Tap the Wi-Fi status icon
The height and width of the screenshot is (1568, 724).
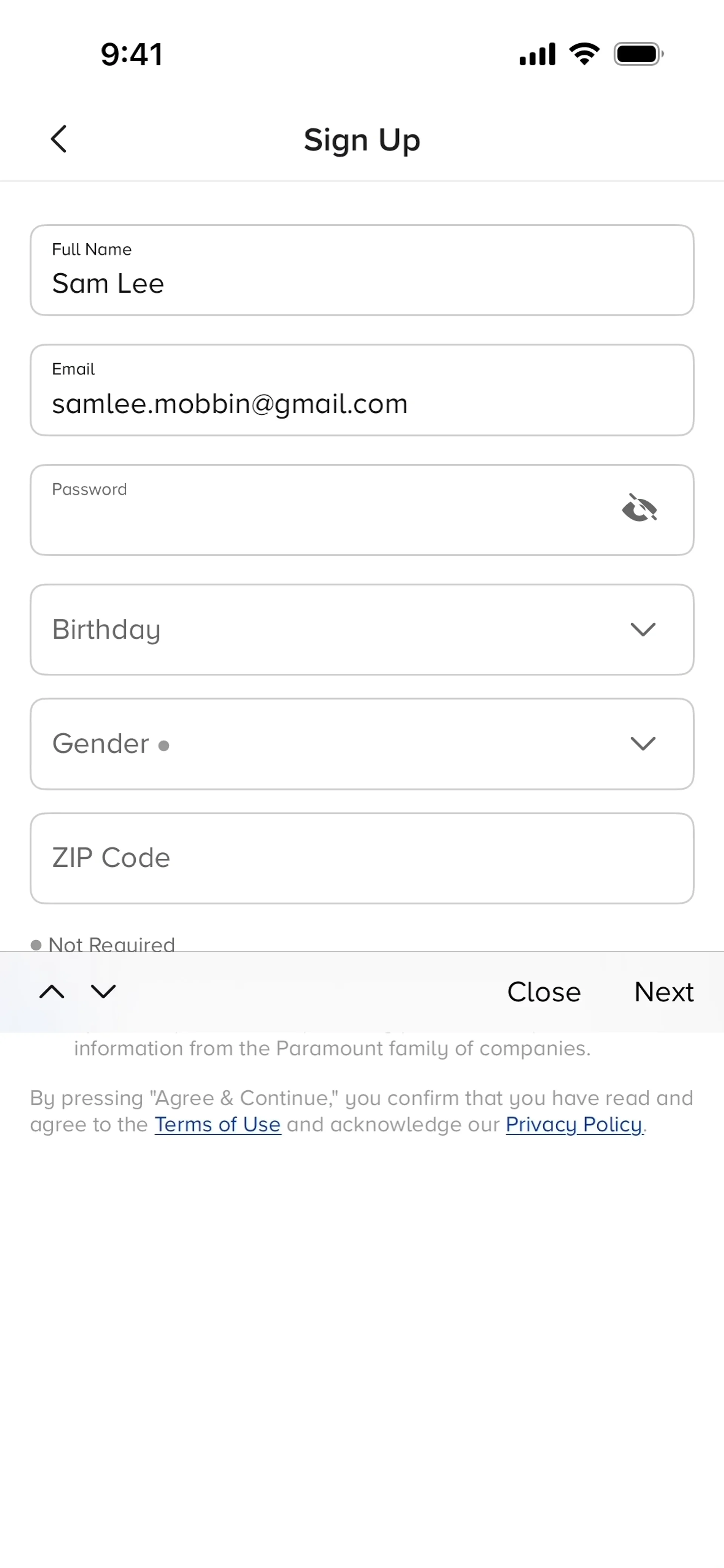584,54
